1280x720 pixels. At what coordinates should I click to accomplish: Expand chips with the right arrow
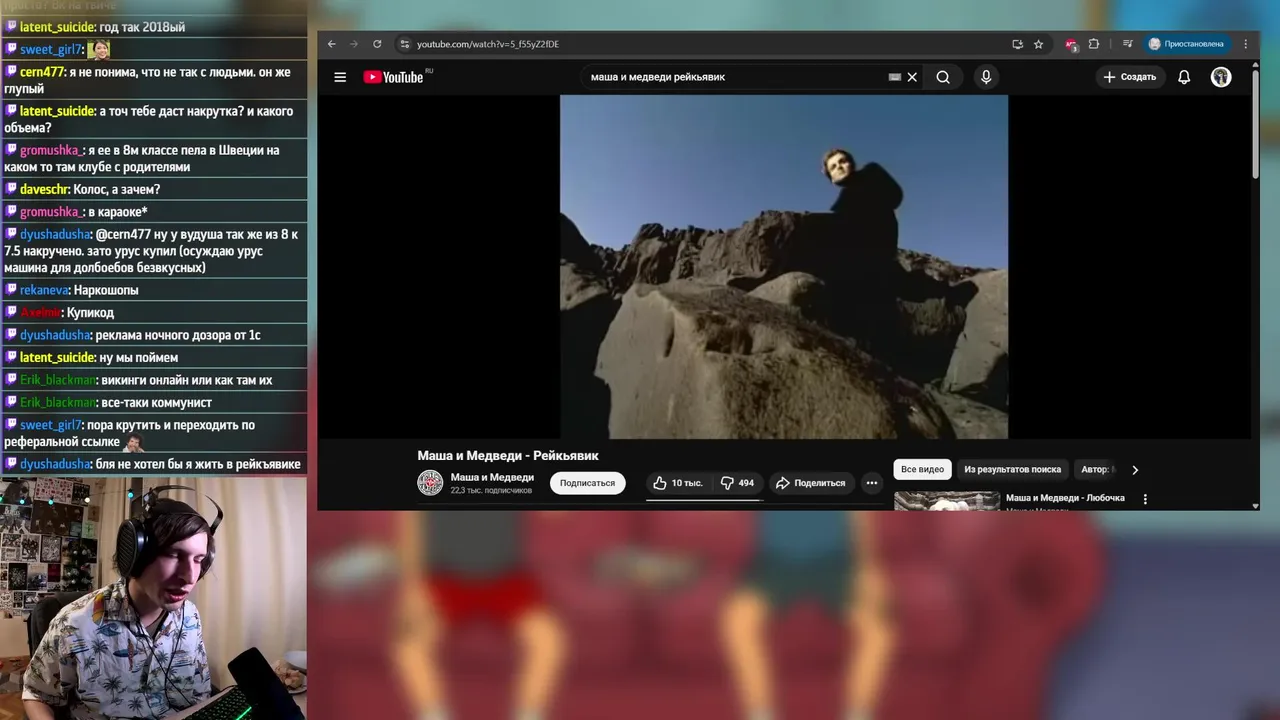[1134, 469]
